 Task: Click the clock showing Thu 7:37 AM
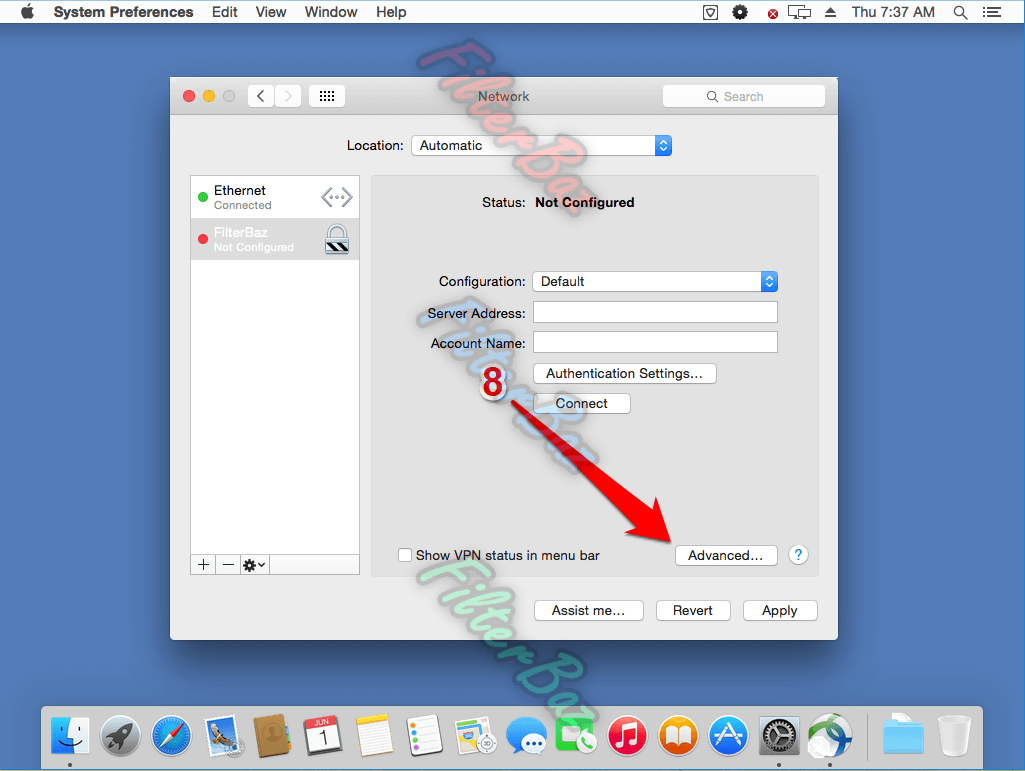coord(893,12)
